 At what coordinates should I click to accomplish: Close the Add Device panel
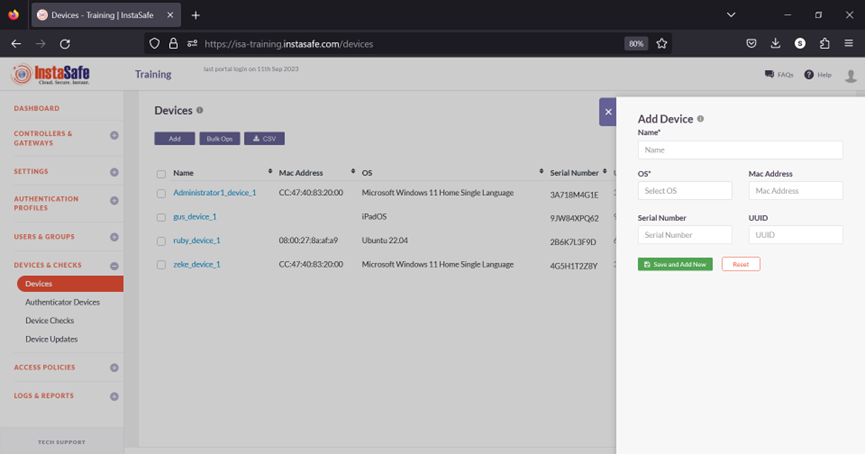pos(608,112)
